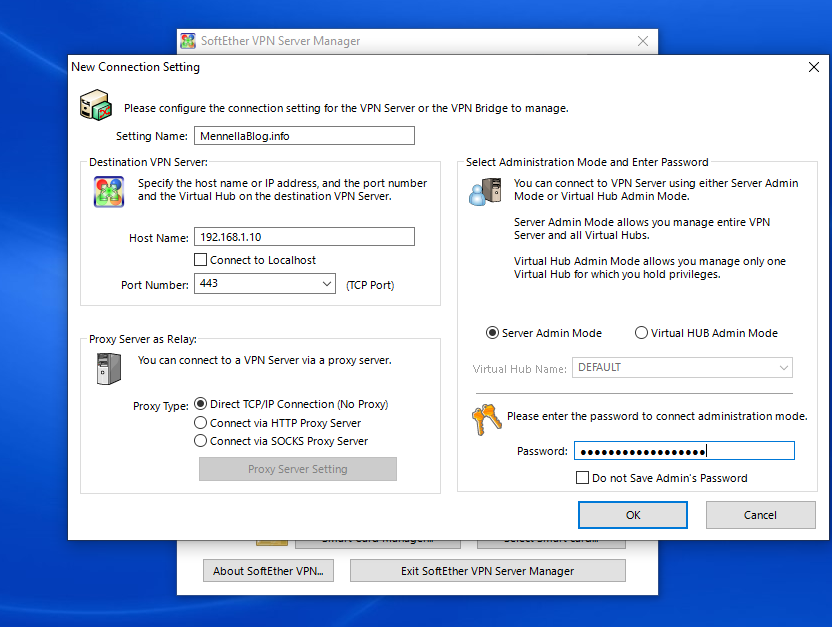
Task: Choose Connect via SOCKS Proxy Server
Action: (x=201, y=441)
